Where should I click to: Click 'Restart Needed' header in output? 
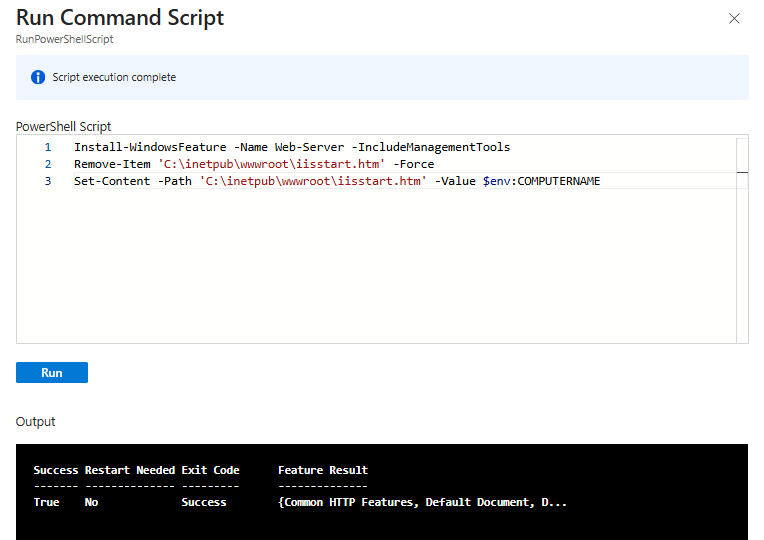tap(130, 470)
